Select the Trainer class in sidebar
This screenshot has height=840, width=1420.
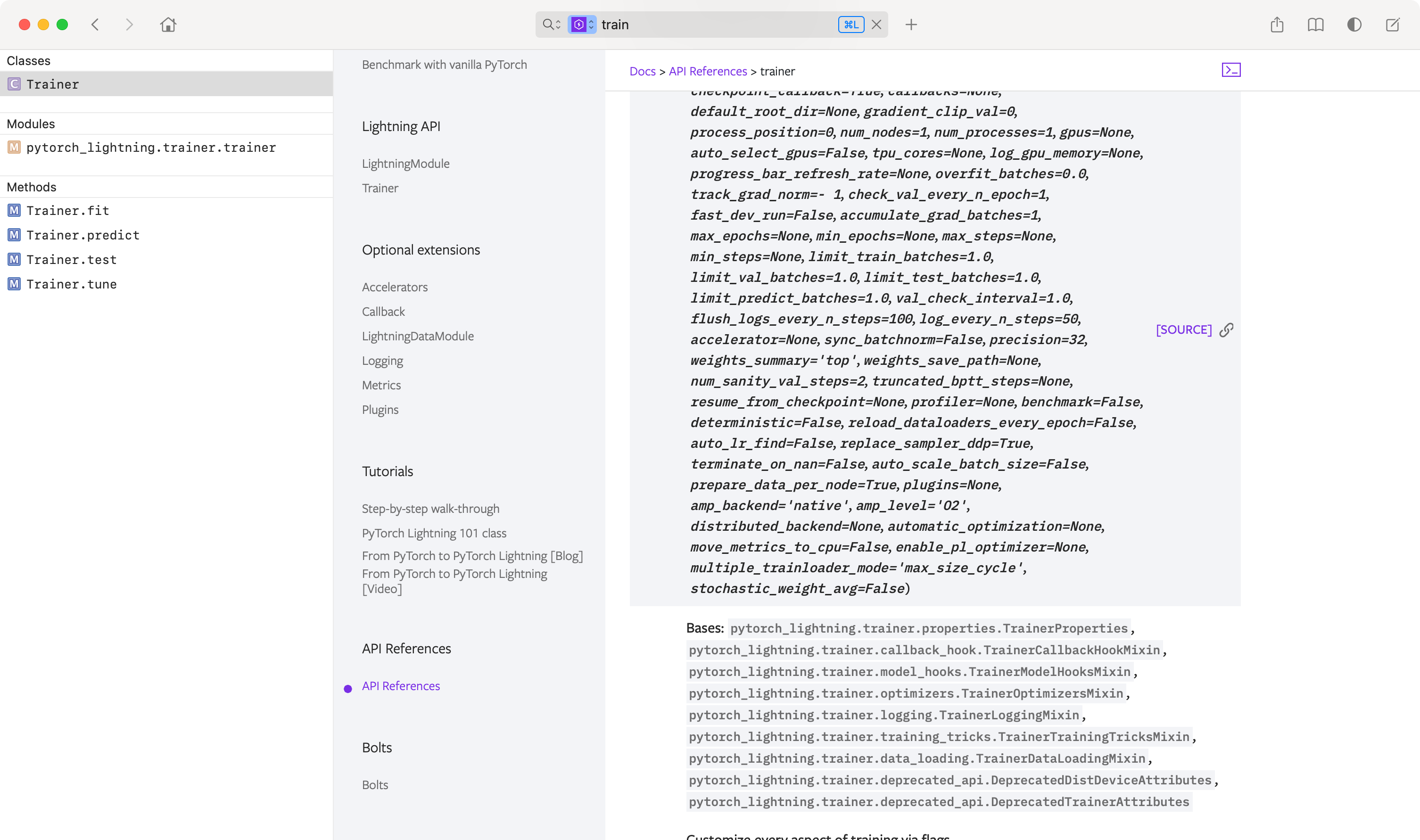pyautogui.click(x=53, y=84)
